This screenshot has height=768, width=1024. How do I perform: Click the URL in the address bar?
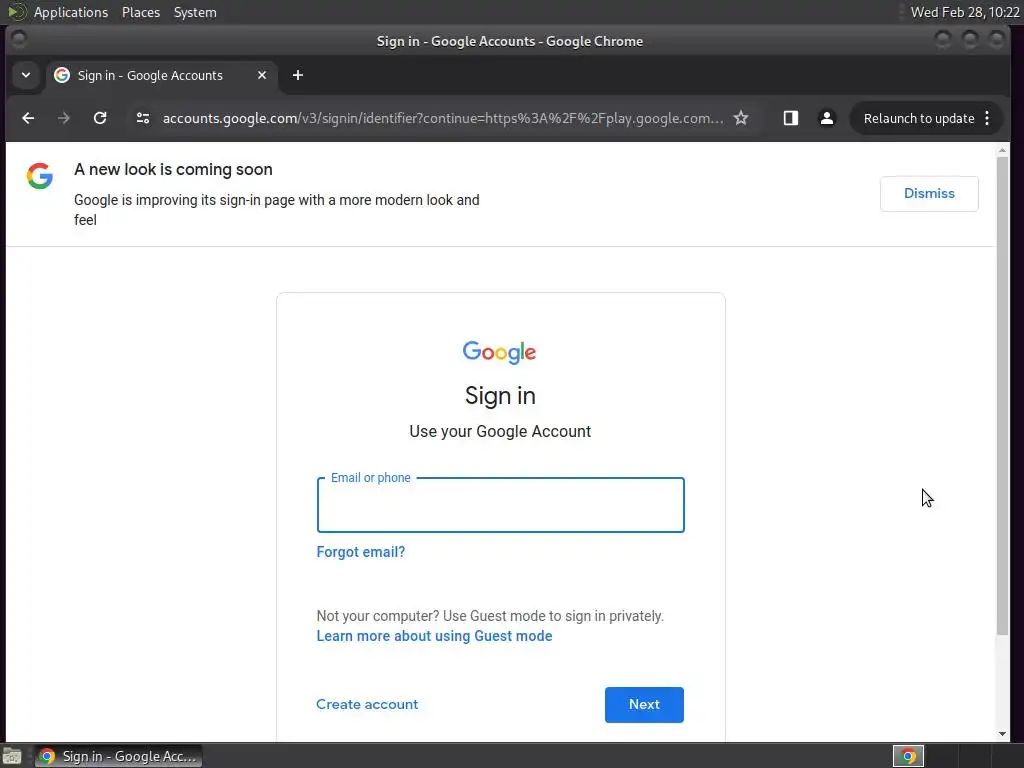[x=443, y=118]
